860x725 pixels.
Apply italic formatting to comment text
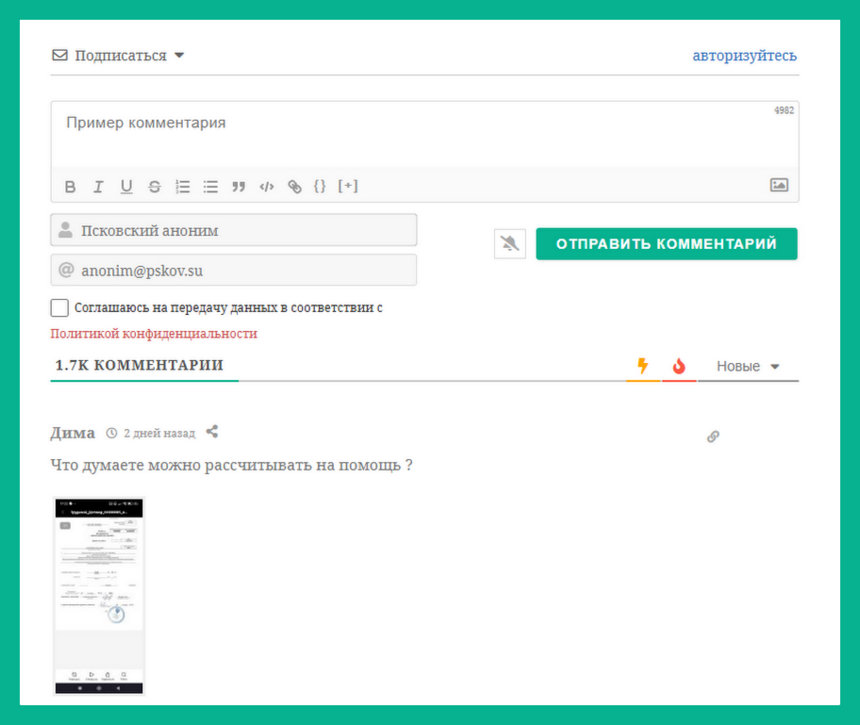click(98, 186)
